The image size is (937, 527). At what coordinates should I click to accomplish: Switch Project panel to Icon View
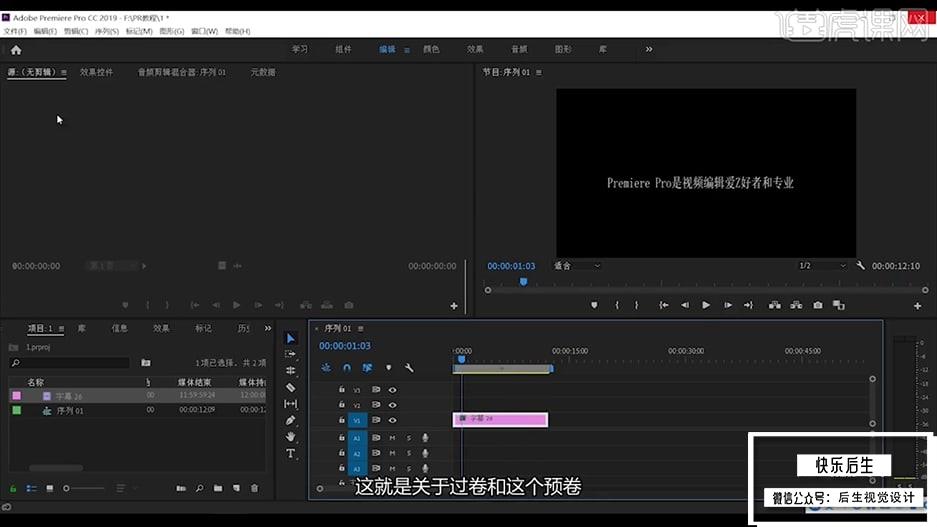pyautogui.click(x=50, y=488)
